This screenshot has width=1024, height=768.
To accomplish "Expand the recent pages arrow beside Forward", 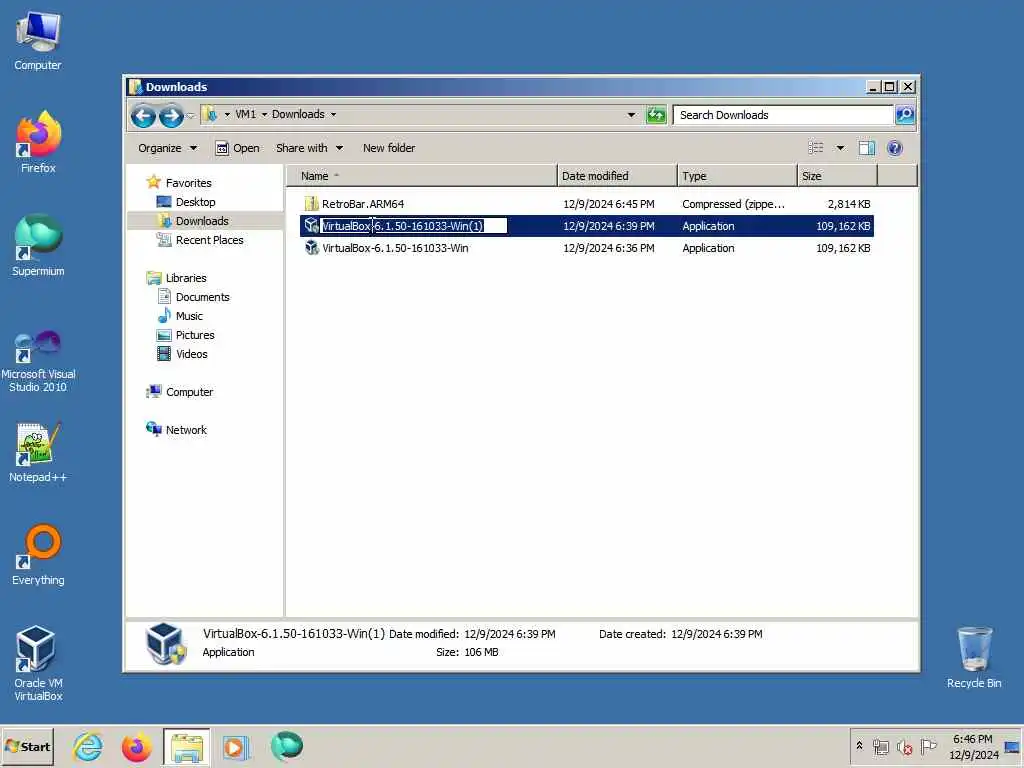I will click(190, 116).
